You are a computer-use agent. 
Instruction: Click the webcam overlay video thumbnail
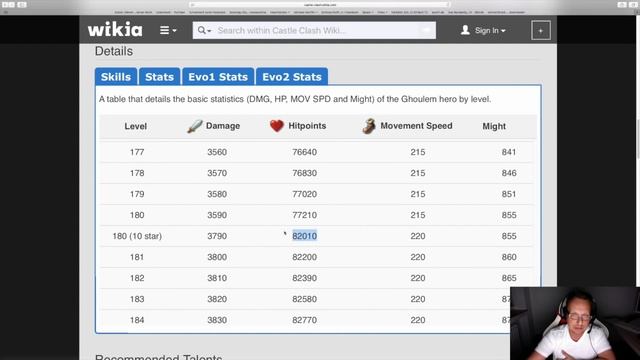pos(575,323)
